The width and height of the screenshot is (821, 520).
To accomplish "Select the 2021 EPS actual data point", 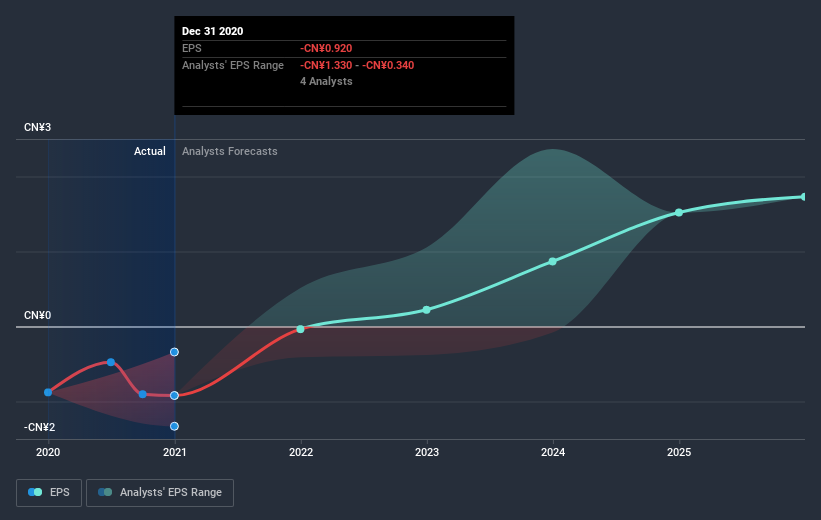I will (174, 395).
